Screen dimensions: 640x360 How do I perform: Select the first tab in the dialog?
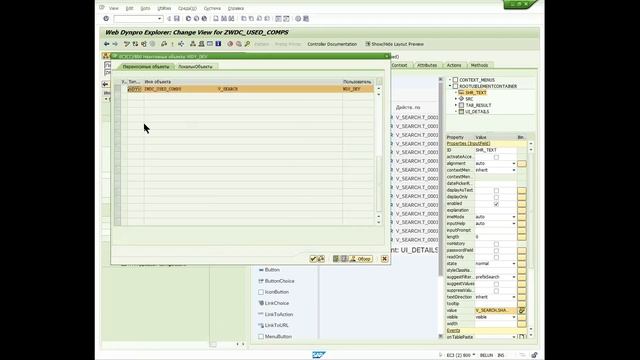[x=146, y=67]
